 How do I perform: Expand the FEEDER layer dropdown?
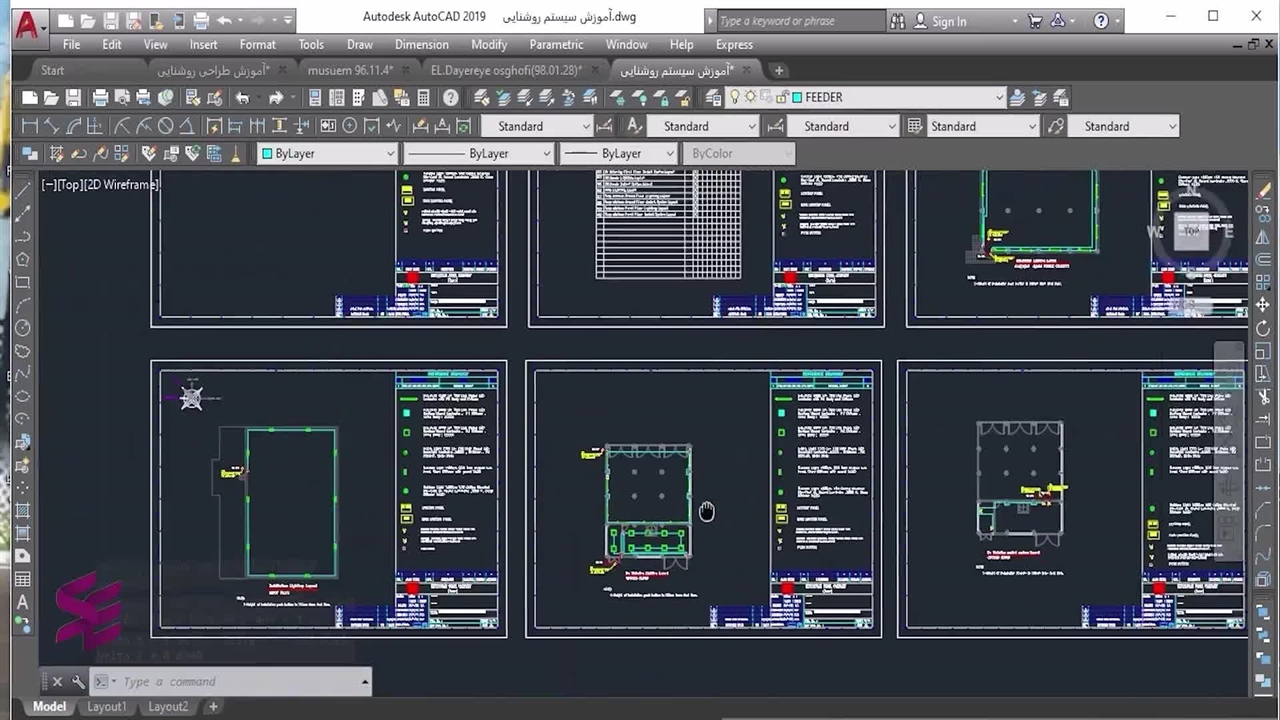tap(998, 97)
